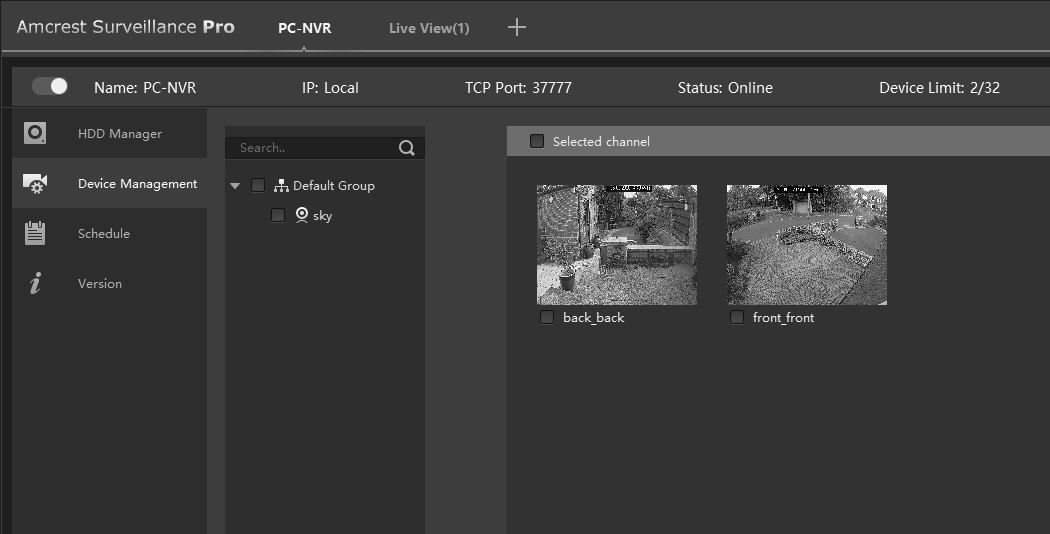
Task: Click the back_back channel label
Action: pyautogui.click(x=593, y=318)
